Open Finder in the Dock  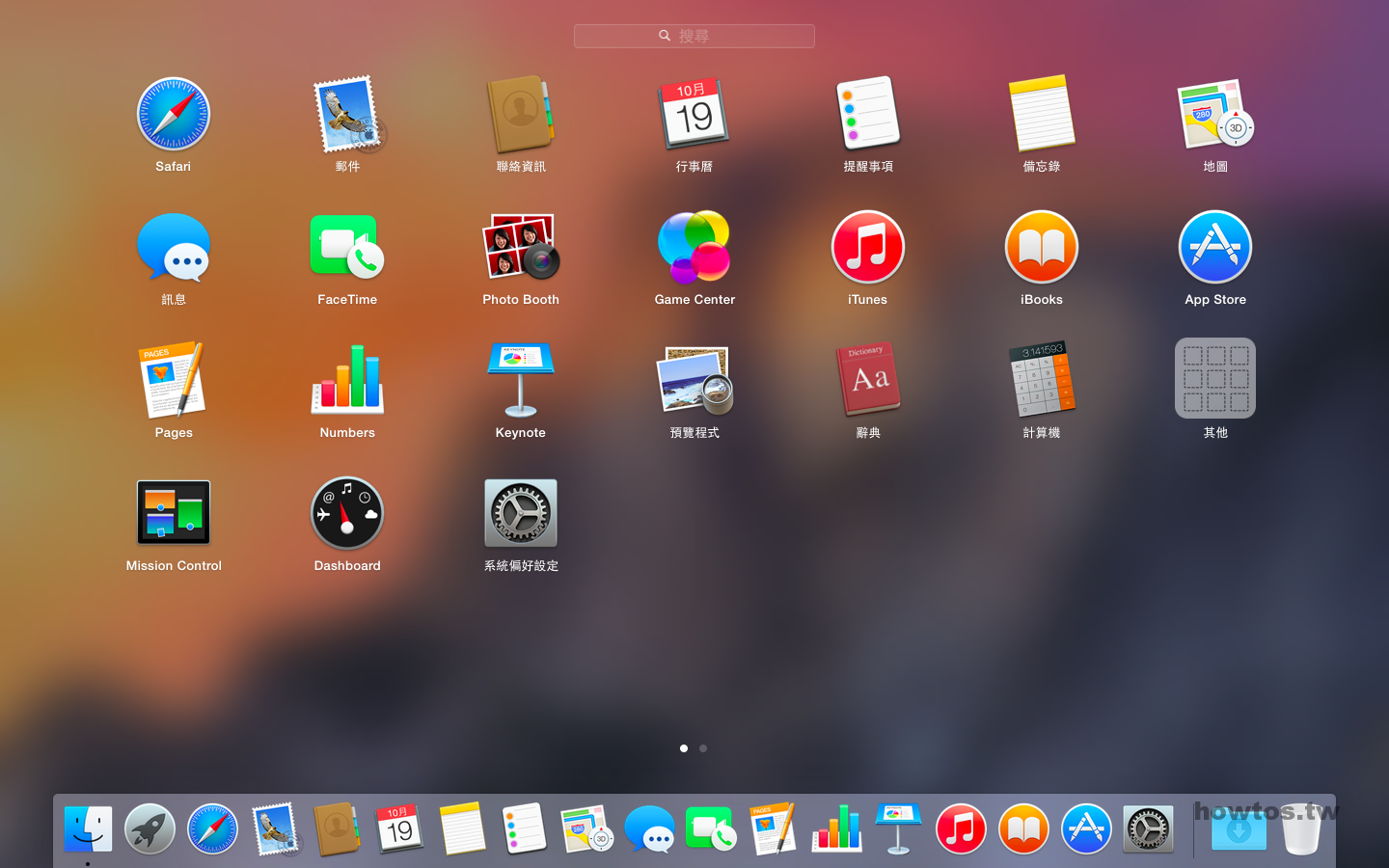click(88, 829)
